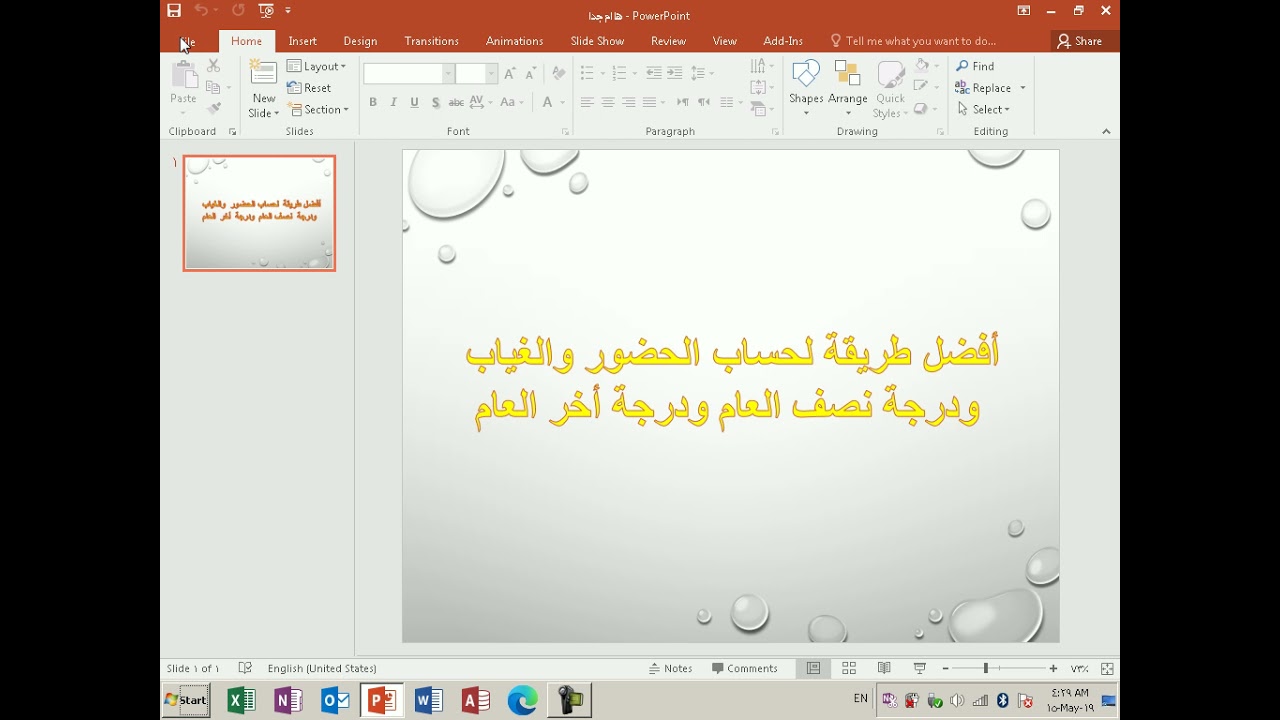Image resolution: width=1280 pixels, height=720 pixels.
Task: Click the Find button
Action: [x=975, y=66]
